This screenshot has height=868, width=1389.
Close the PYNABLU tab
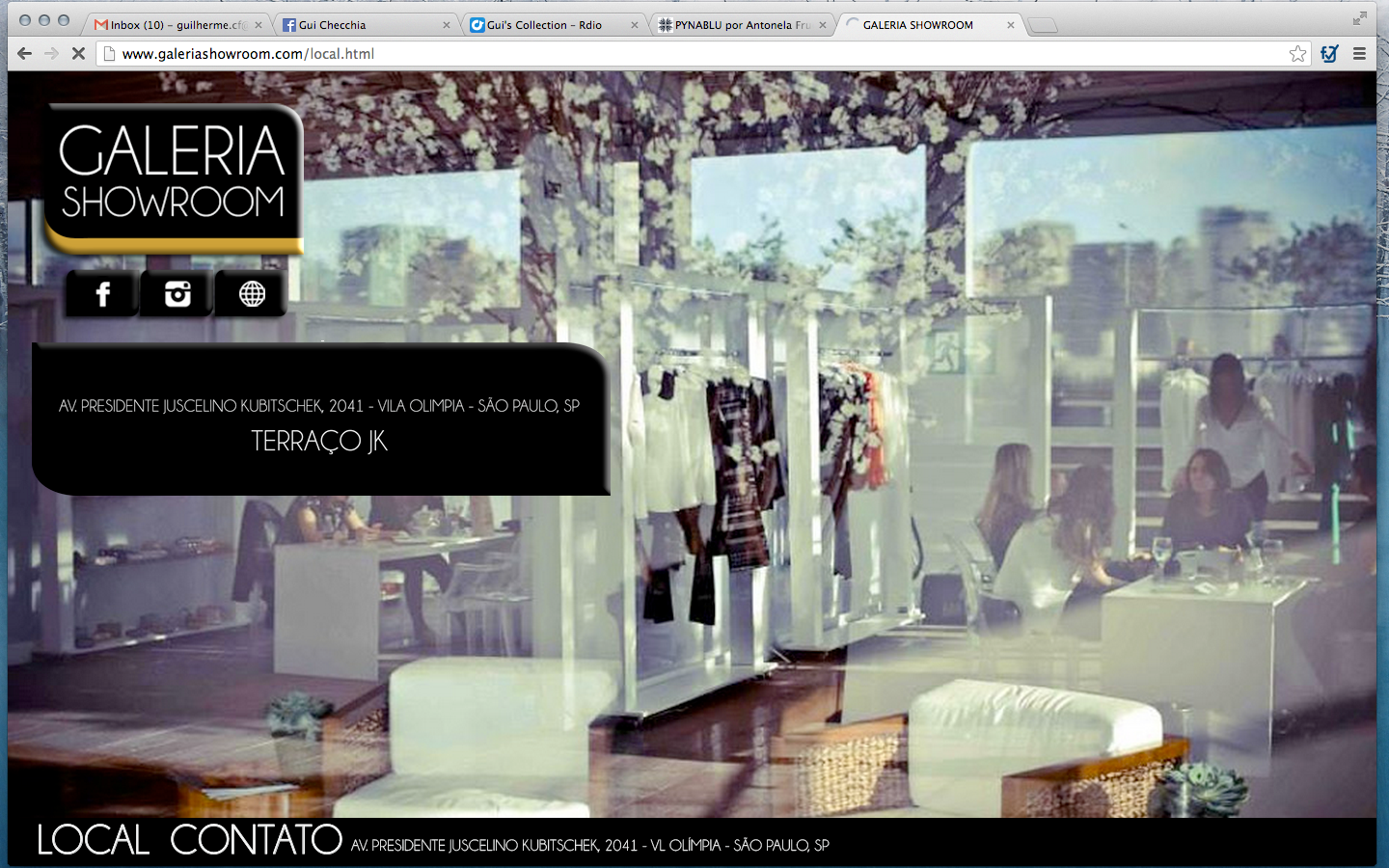822,25
